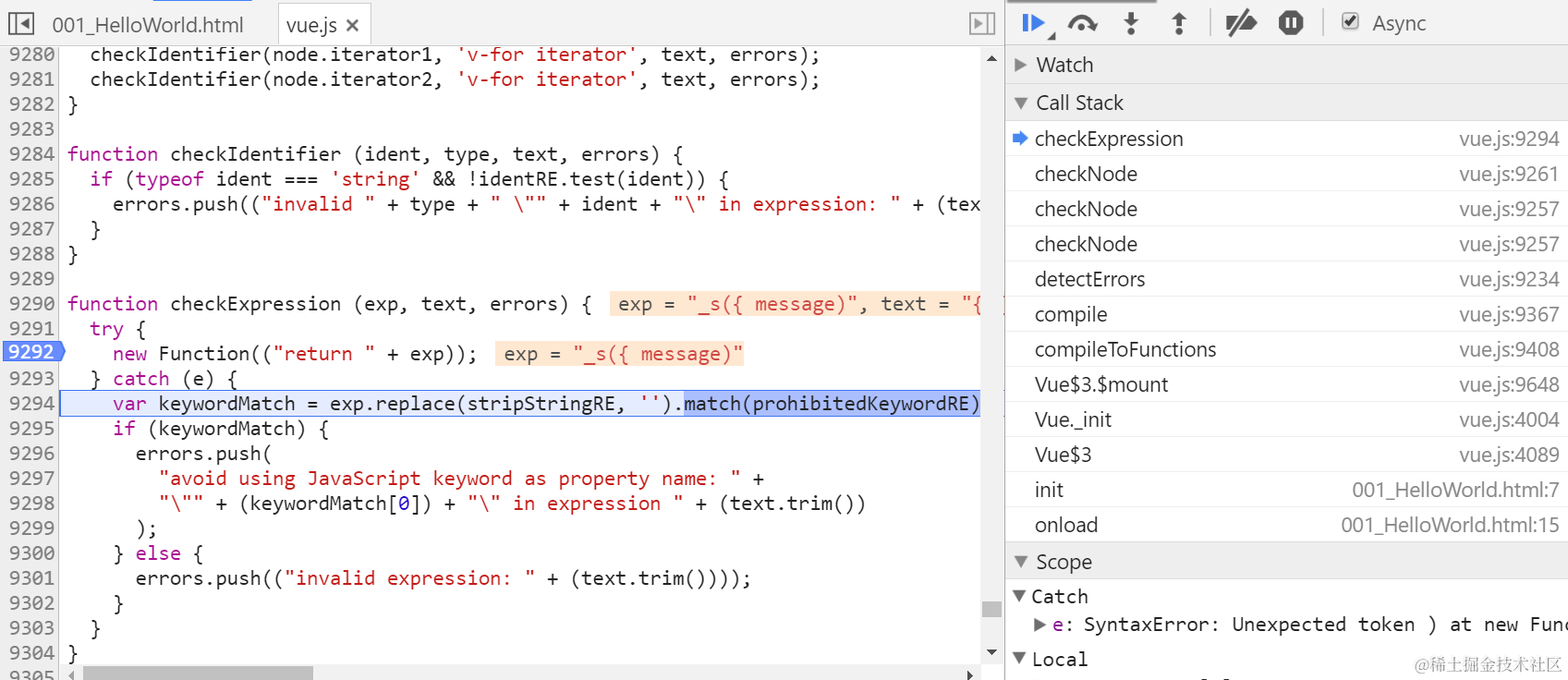Close the vue.js tab

[352, 25]
